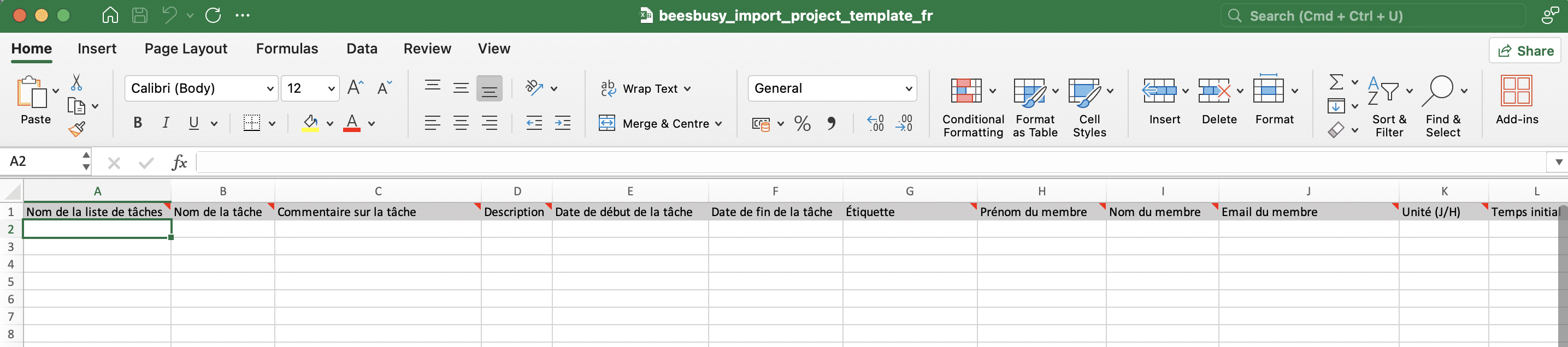This screenshot has width=1568, height=347.
Task: Click the AutoSum sigma icon
Action: point(1336,82)
